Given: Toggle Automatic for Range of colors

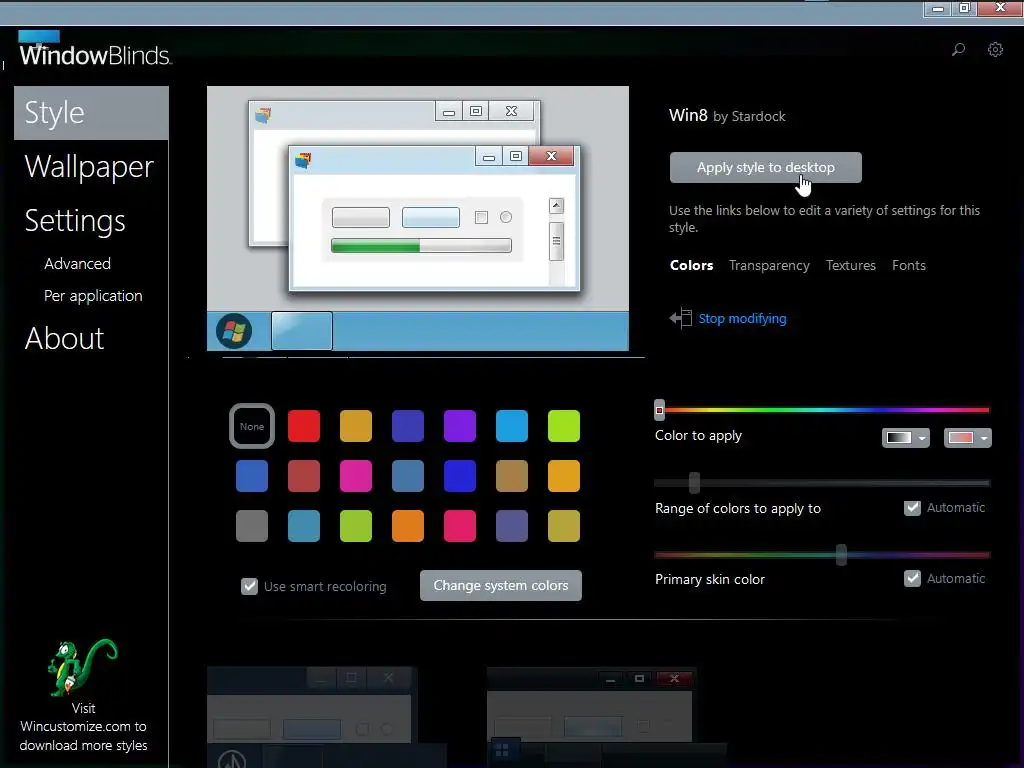Looking at the screenshot, I should click(912, 508).
